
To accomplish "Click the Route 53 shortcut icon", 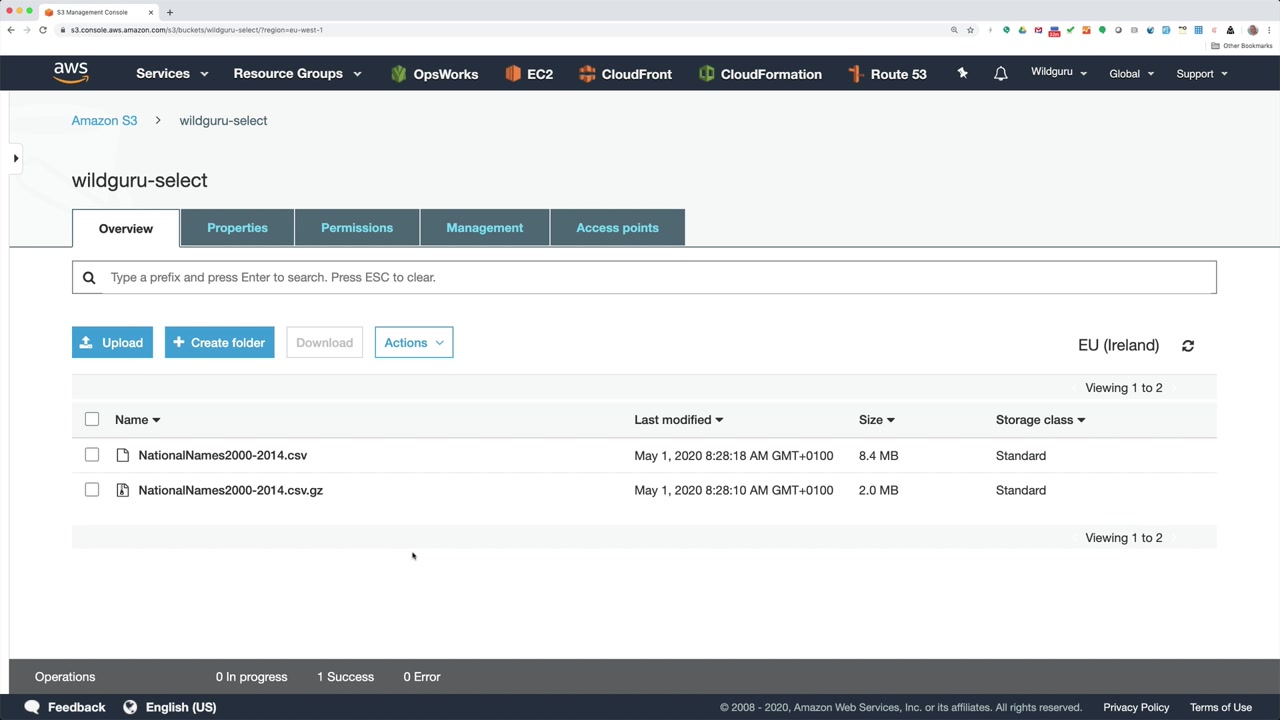I will [x=855, y=74].
